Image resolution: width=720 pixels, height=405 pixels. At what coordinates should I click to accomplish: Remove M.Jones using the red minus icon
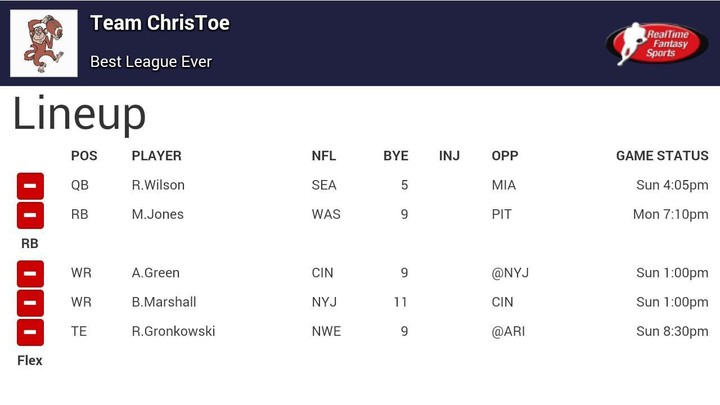(30, 215)
